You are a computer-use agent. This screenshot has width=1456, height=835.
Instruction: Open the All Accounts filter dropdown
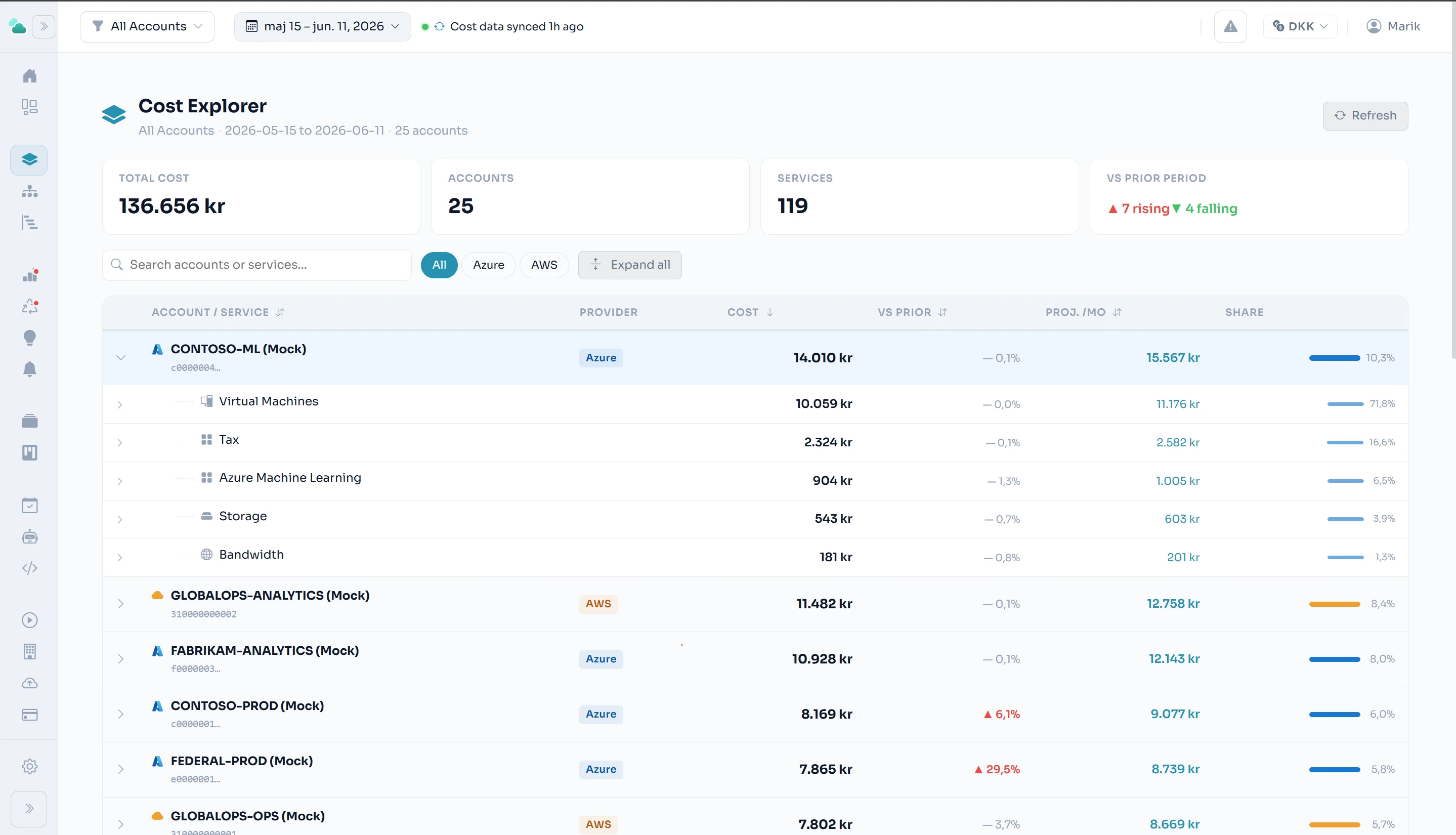click(147, 26)
